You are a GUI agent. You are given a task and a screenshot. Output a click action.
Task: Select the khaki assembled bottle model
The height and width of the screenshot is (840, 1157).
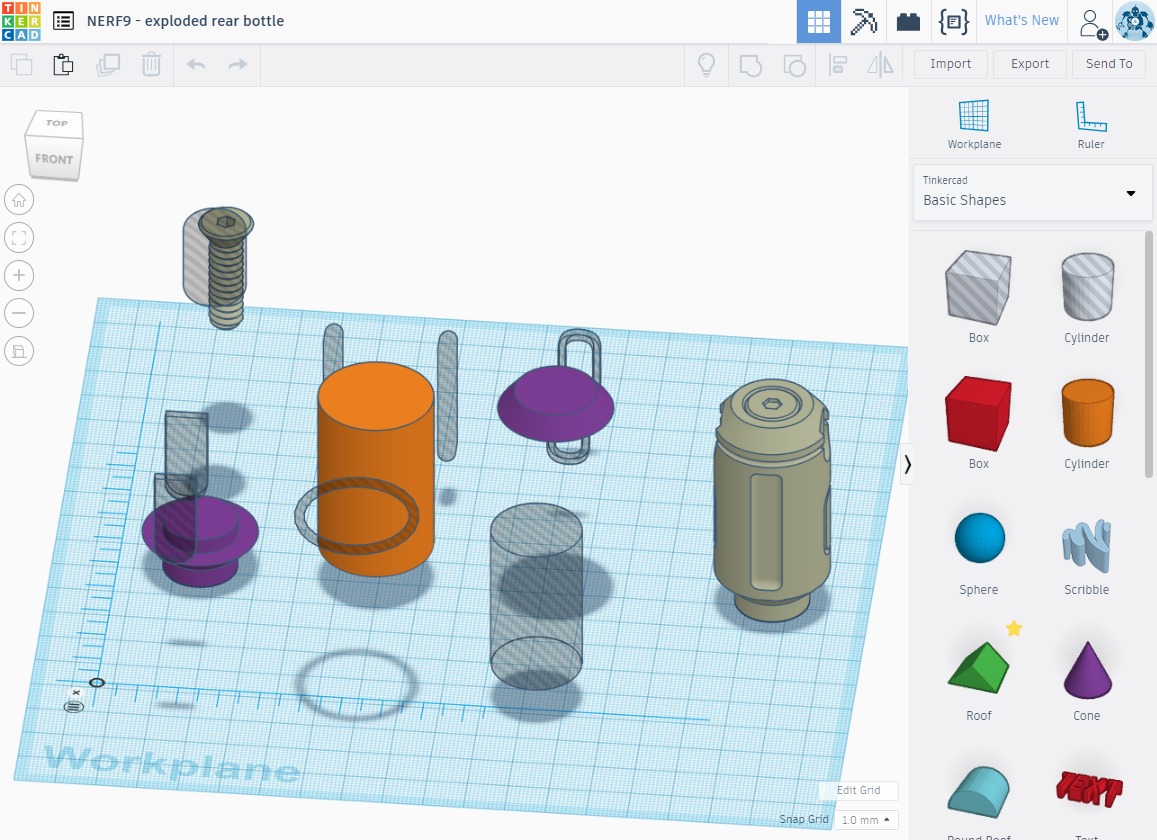[772, 499]
